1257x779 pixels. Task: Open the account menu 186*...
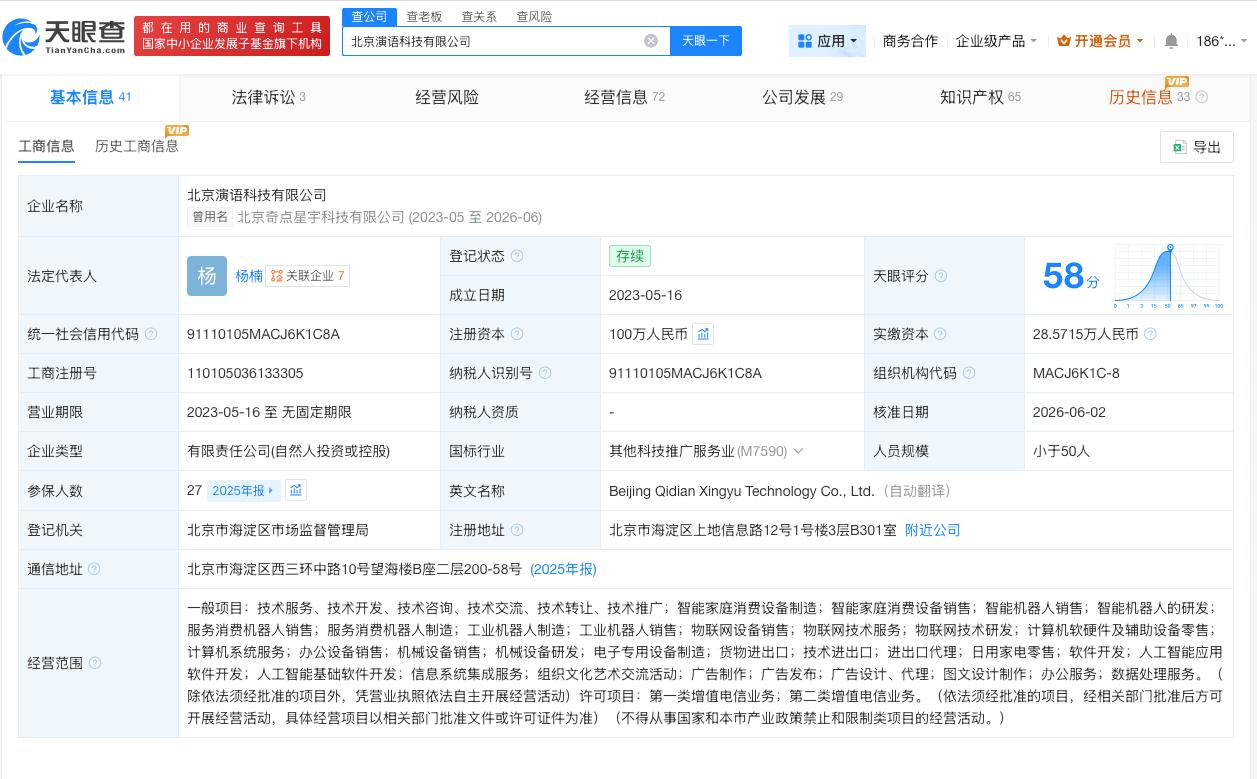click(1222, 41)
